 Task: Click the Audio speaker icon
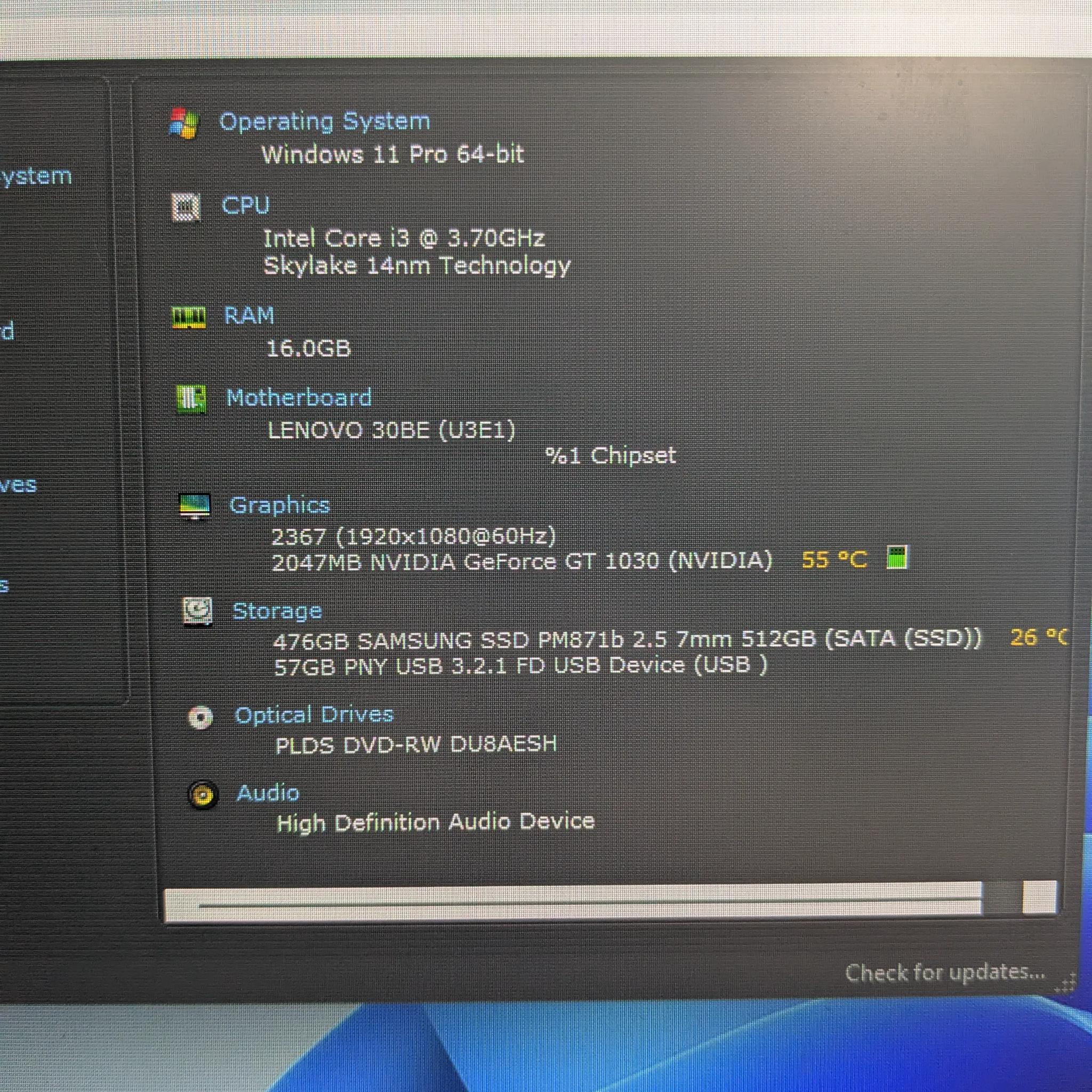point(202,796)
